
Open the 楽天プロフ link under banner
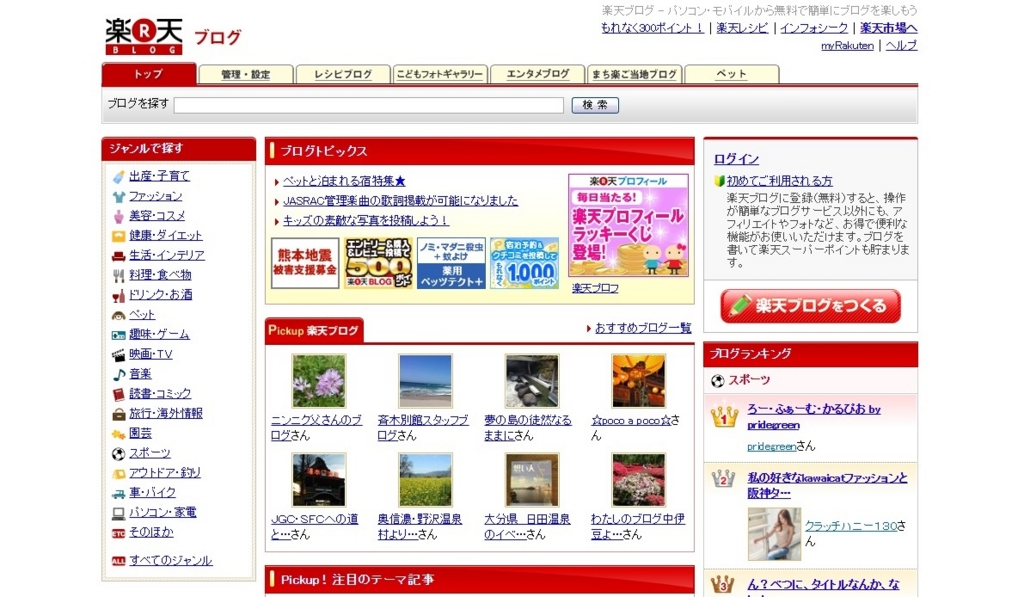(595, 288)
